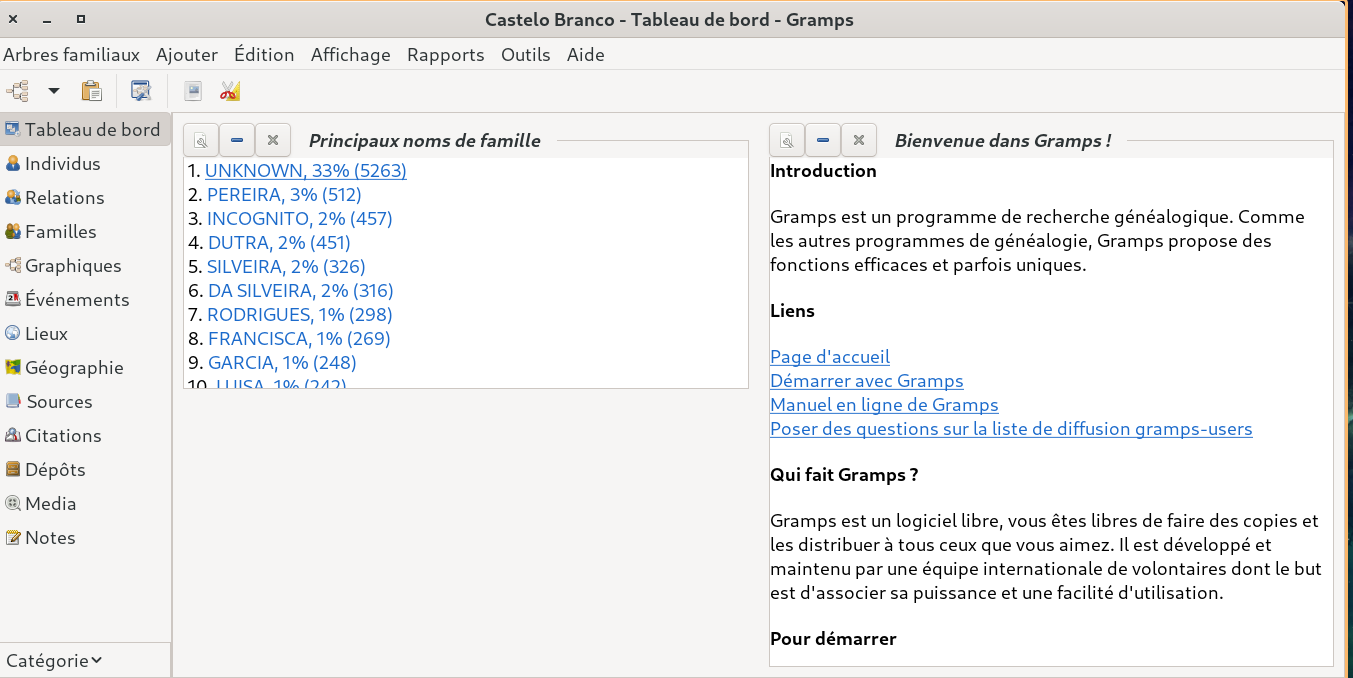Open the Aide menu
This screenshot has width=1353, height=678.
click(586, 55)
